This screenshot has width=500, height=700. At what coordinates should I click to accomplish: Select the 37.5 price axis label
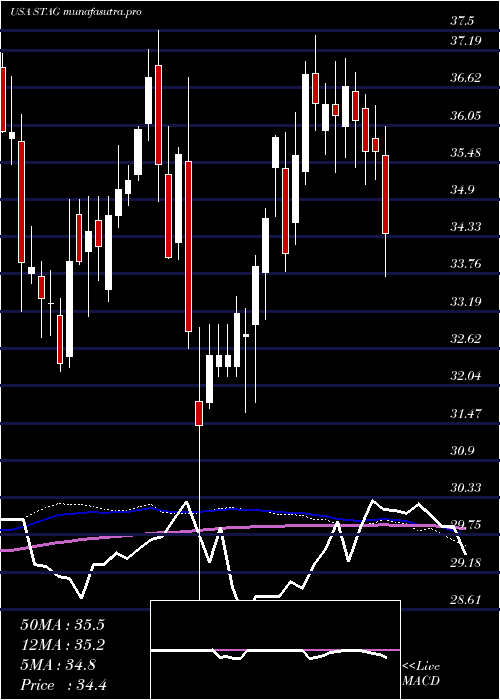click(463, 21)
